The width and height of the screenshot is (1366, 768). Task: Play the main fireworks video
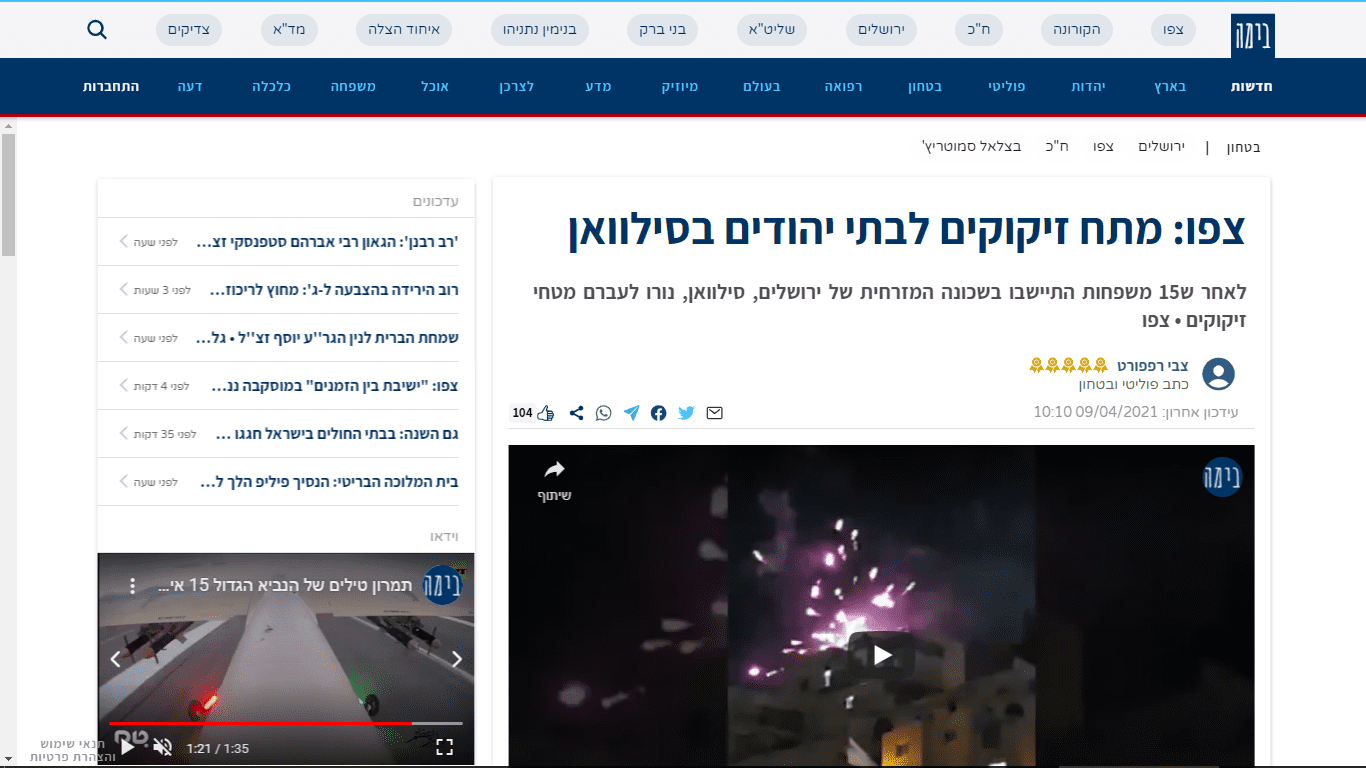pyautogui.click(x=881, y=655)
